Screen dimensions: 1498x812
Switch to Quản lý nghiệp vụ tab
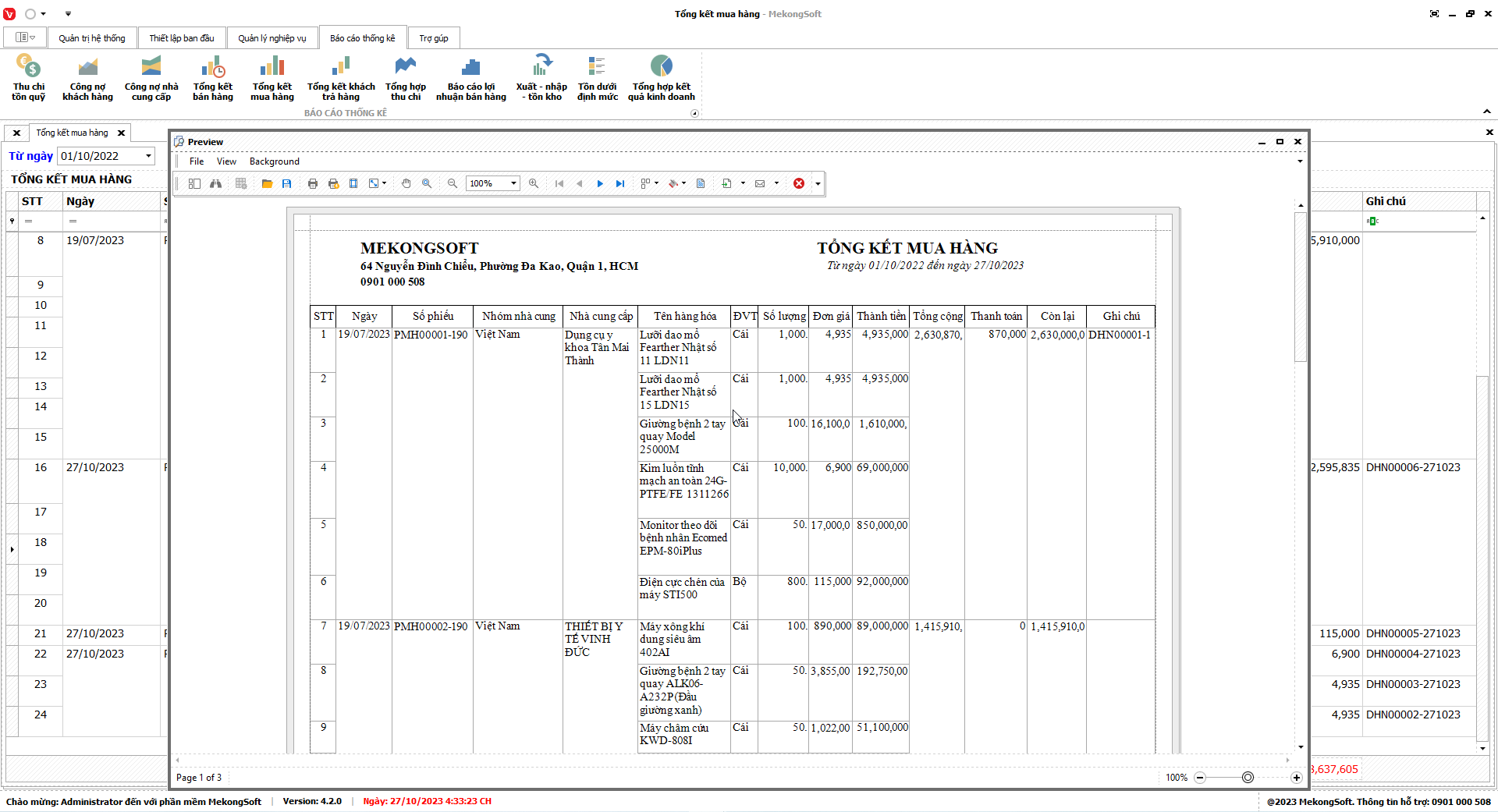click(x=272, y=38)
